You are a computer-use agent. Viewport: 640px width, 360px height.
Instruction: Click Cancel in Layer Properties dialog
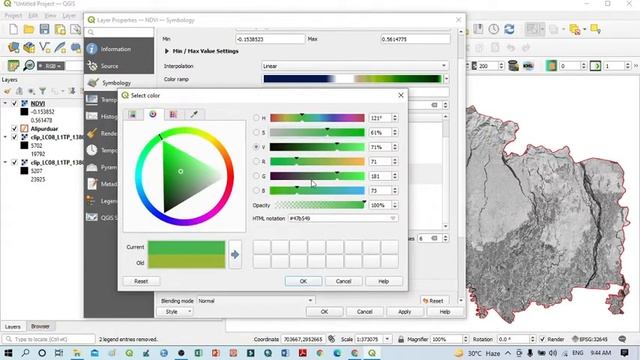click(x=364, y=312)
